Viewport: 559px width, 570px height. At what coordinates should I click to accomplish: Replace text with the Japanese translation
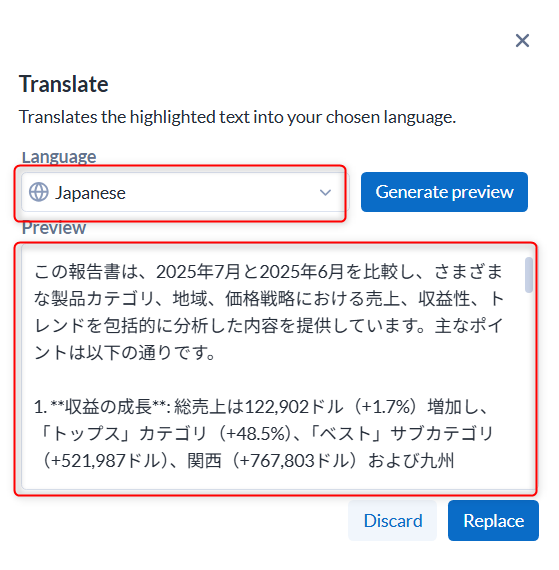point(493,521)
